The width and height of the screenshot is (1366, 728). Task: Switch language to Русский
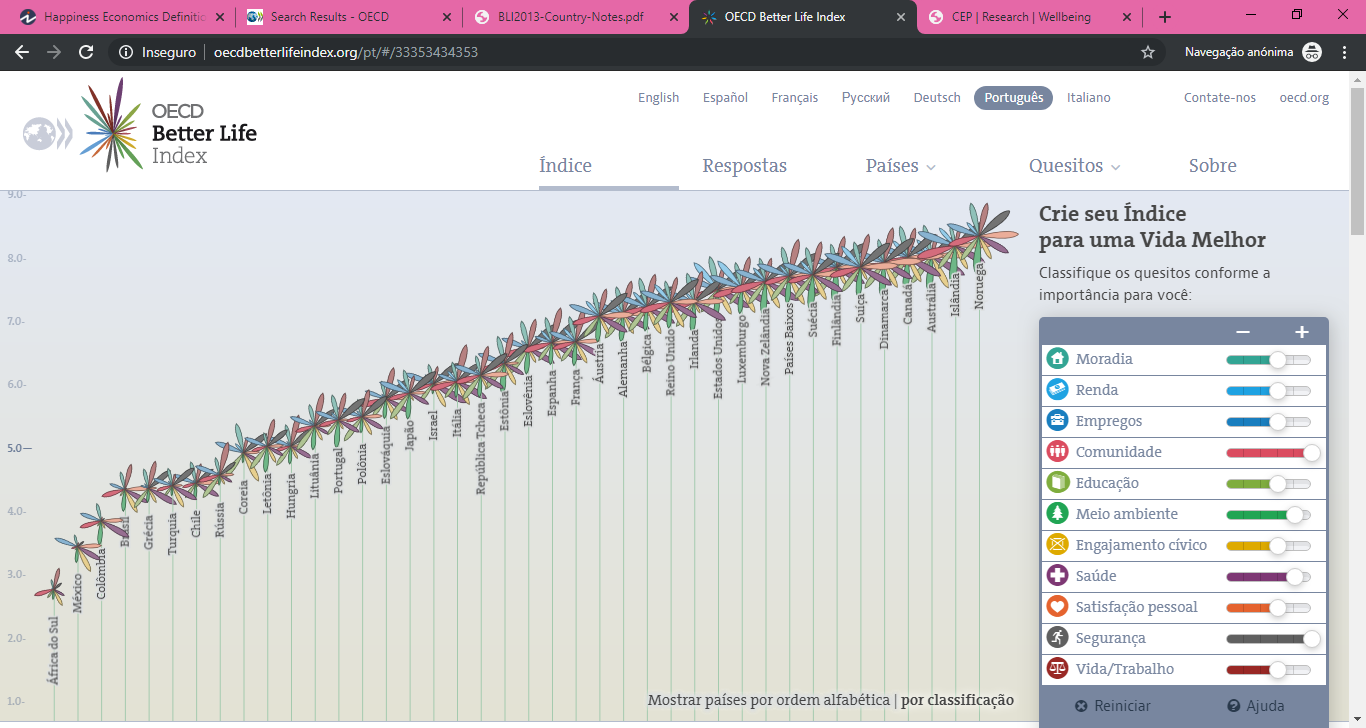click(x=866, y=97)
